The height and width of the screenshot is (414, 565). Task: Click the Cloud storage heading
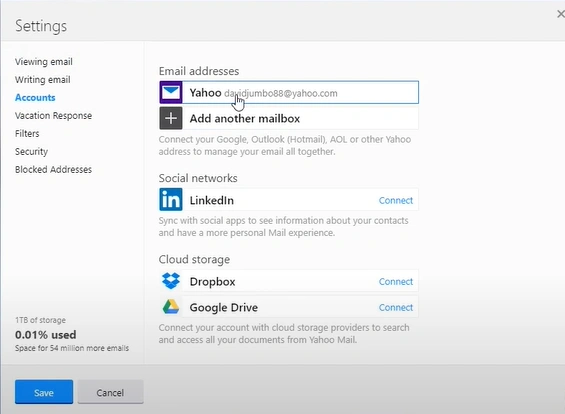click(x=194, y=259)
